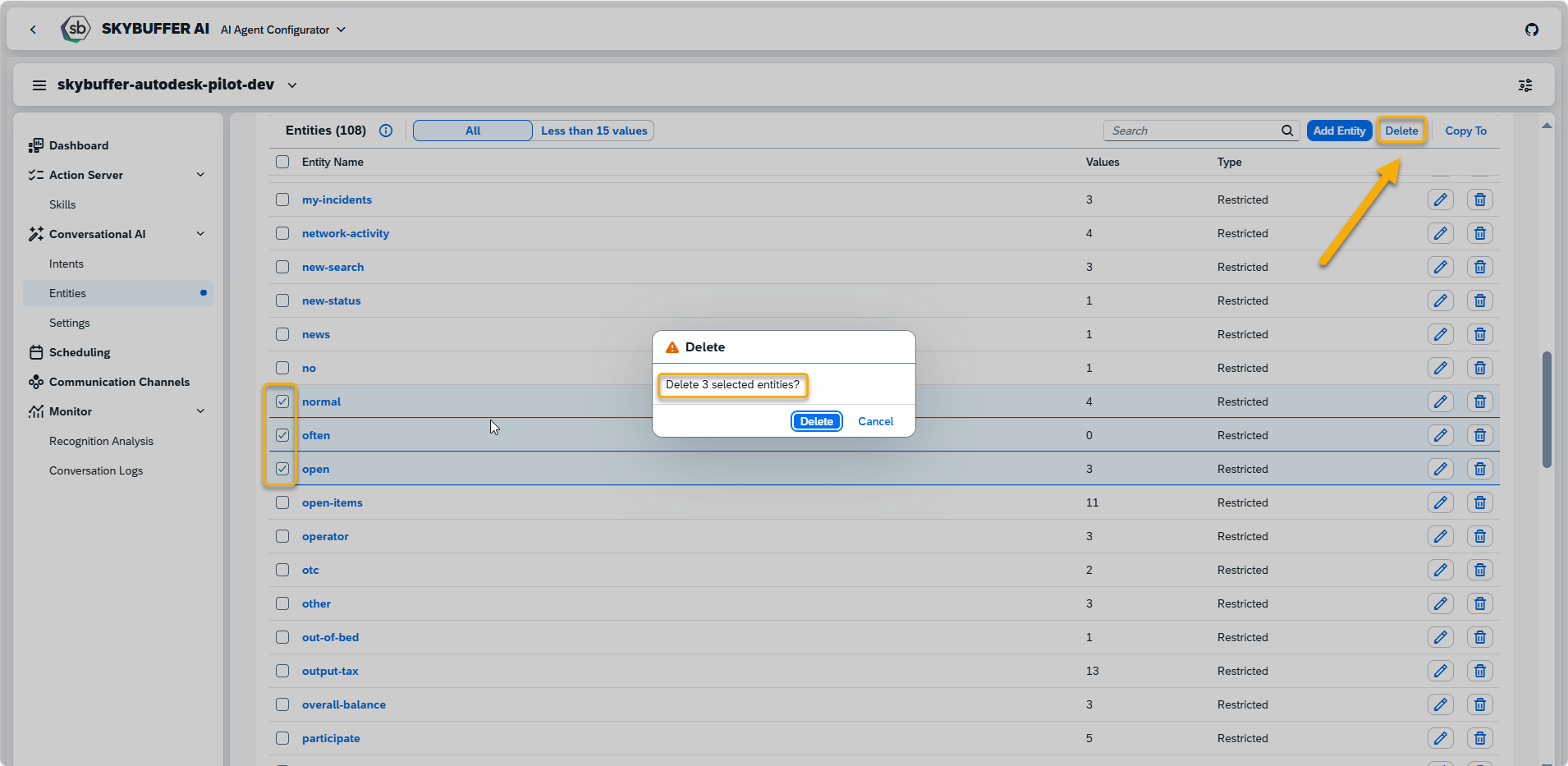Delete the participate entity using trash icon
This screenshot has height=766, width=1568.
(1479, 738)
